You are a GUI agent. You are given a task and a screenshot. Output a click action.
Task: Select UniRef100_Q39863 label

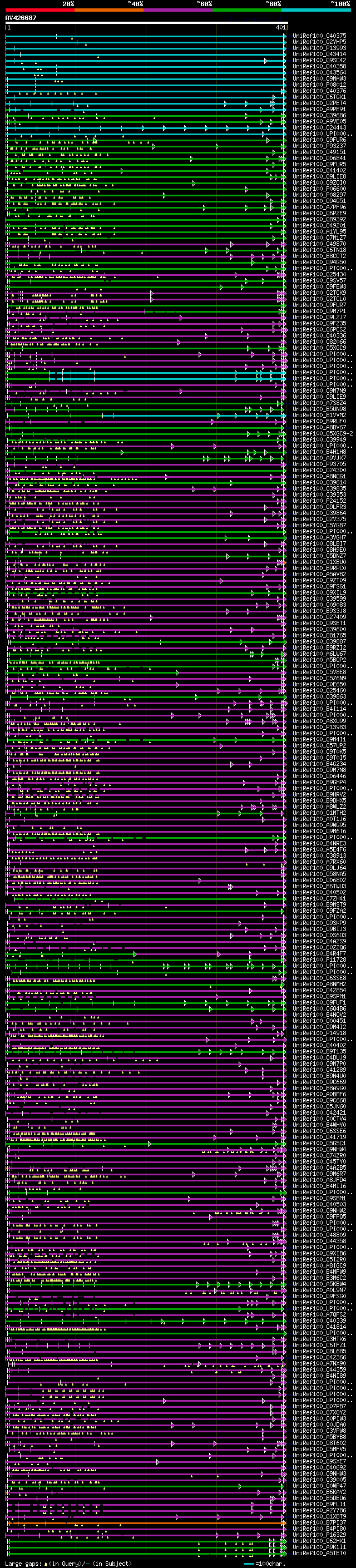319,696
